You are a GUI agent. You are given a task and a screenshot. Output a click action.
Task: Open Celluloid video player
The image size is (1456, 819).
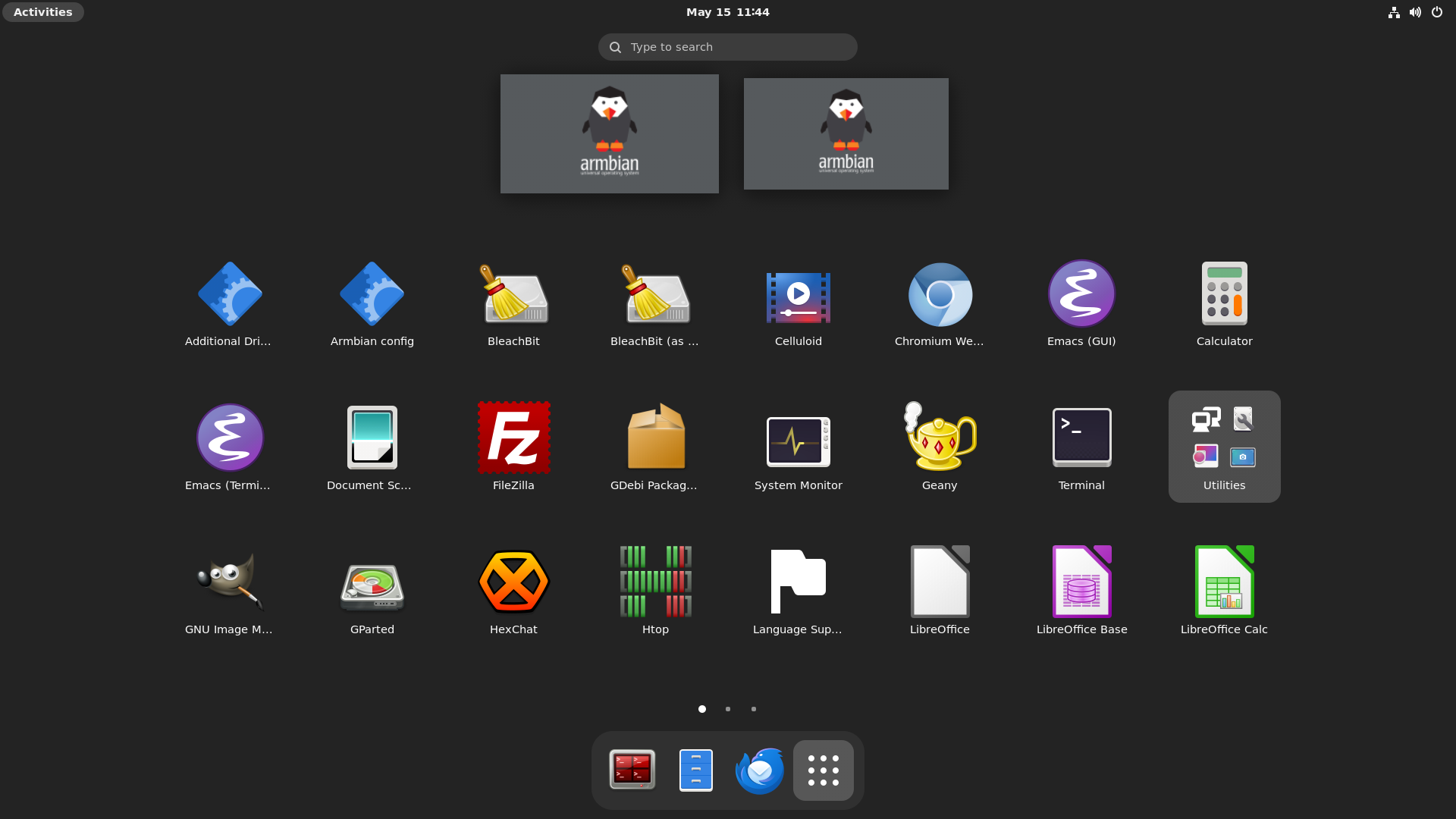[x=798, y=303]
